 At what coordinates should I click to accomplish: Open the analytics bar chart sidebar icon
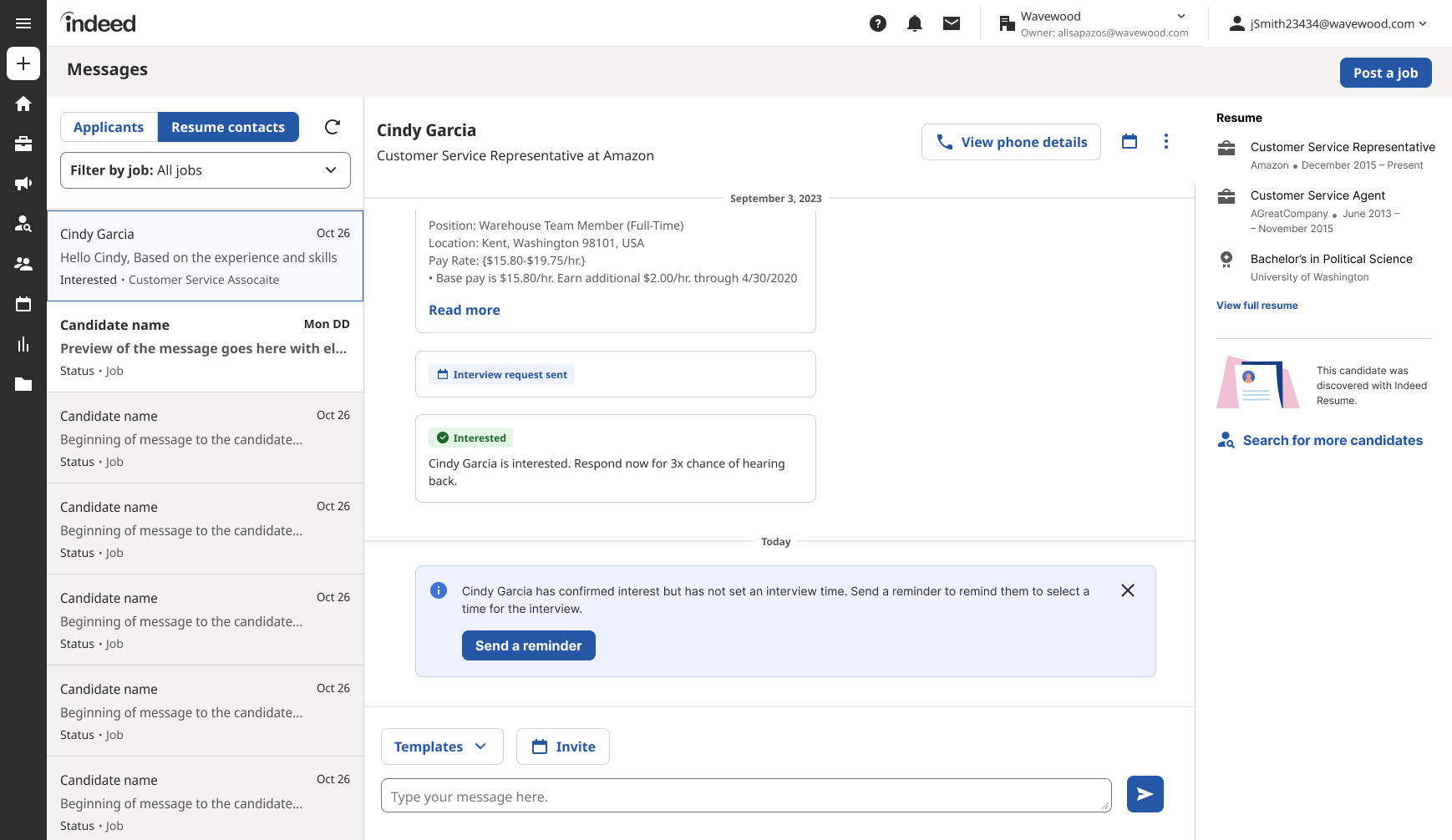coord(23,344)
